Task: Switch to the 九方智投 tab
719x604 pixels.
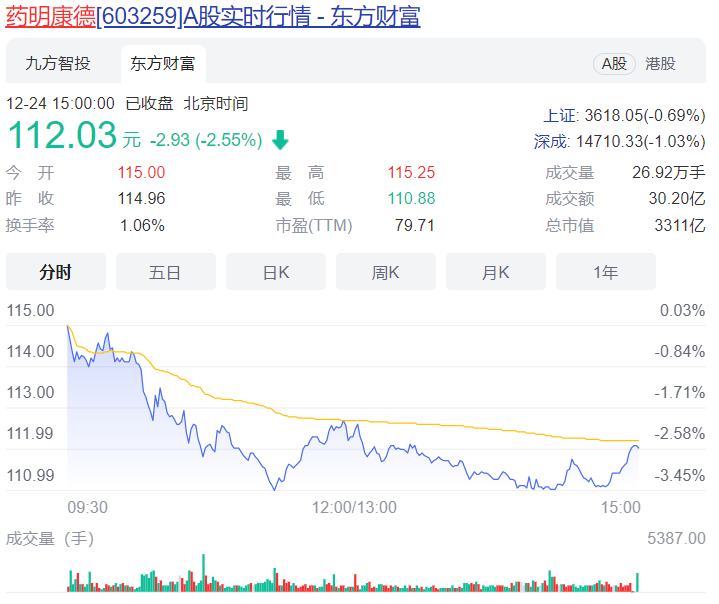Action: click(58, 63)
